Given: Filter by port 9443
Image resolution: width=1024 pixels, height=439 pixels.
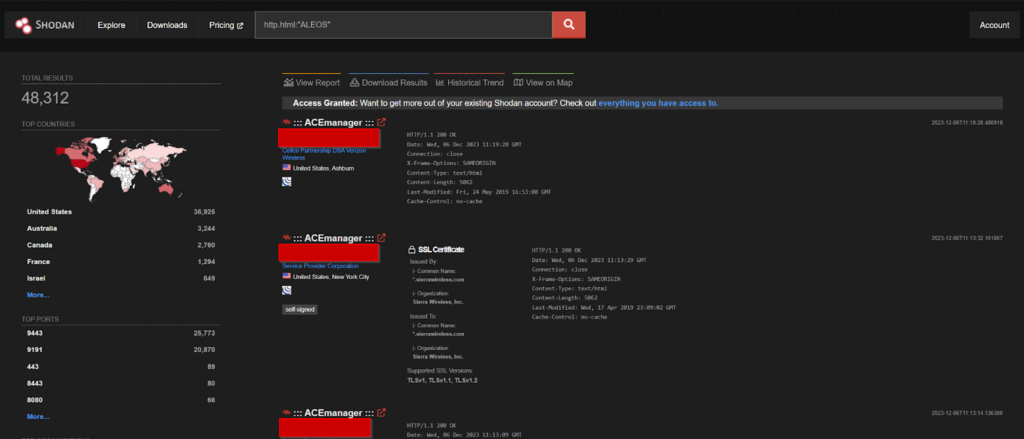Looking at the screenshot, I should tap(35, 333).
